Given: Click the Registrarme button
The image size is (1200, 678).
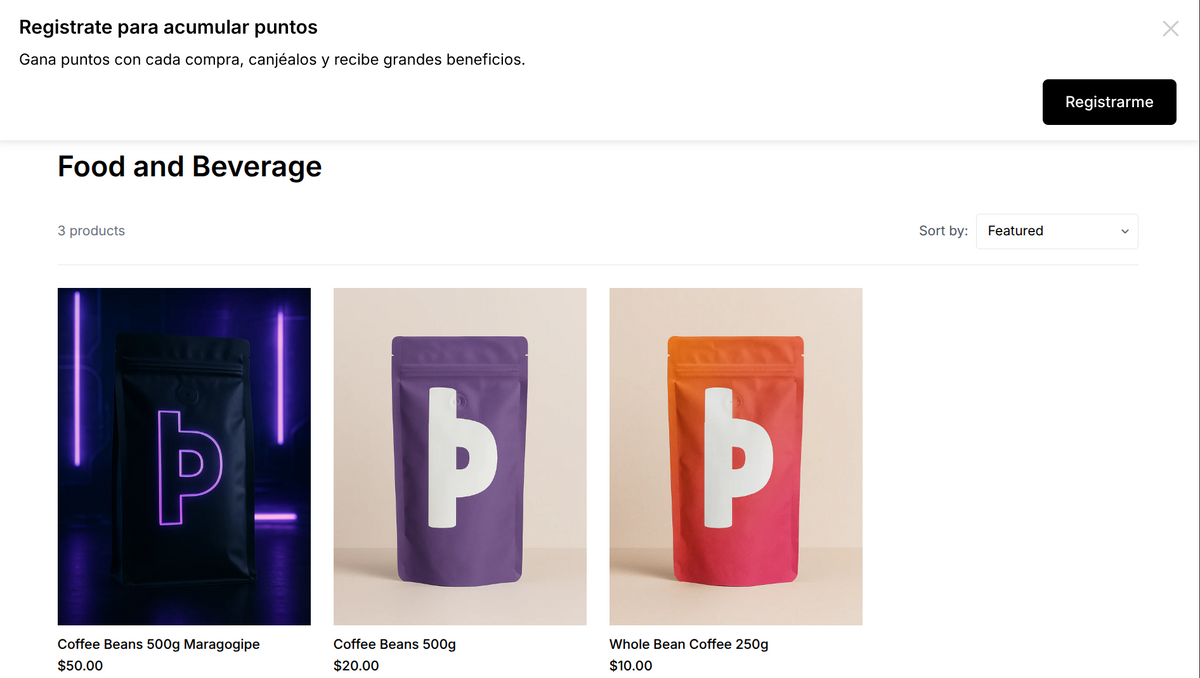Looking at the screenshot, I should point(1109,102).
